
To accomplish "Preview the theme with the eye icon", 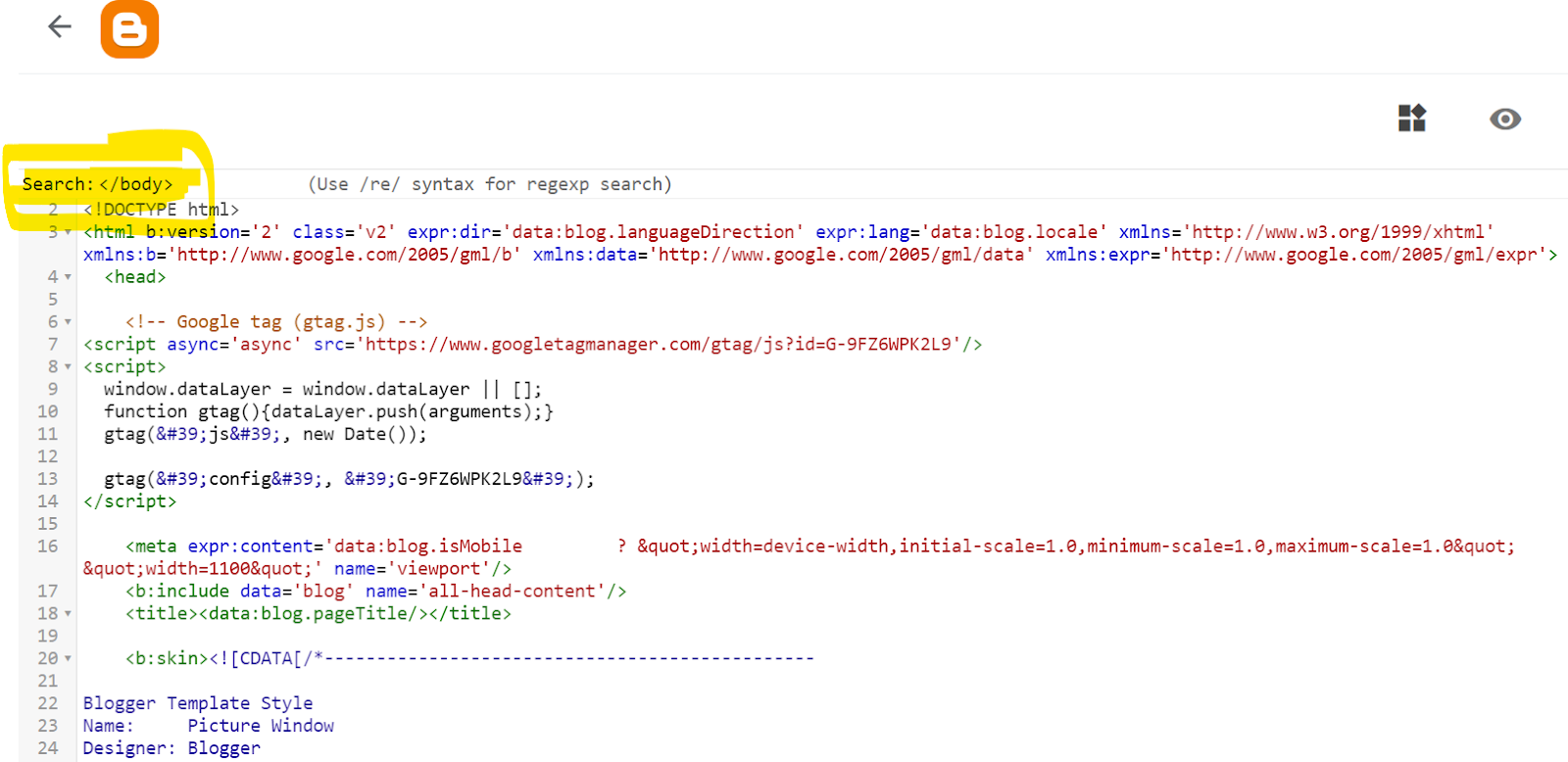I will point(1505,119).
